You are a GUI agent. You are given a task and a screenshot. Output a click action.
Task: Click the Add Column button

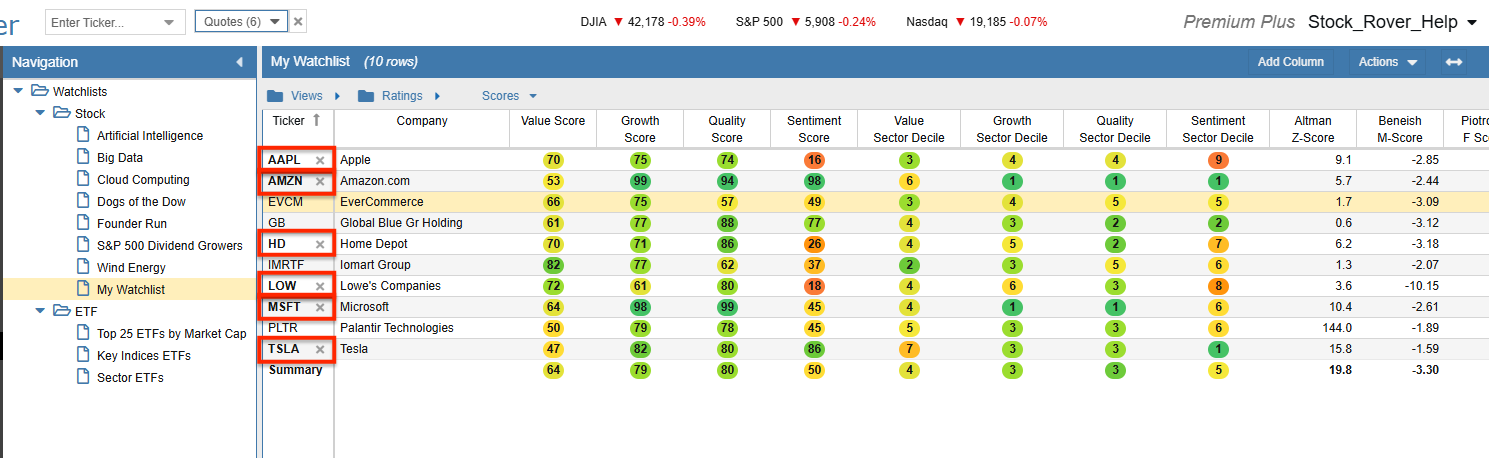point(1290,62)
